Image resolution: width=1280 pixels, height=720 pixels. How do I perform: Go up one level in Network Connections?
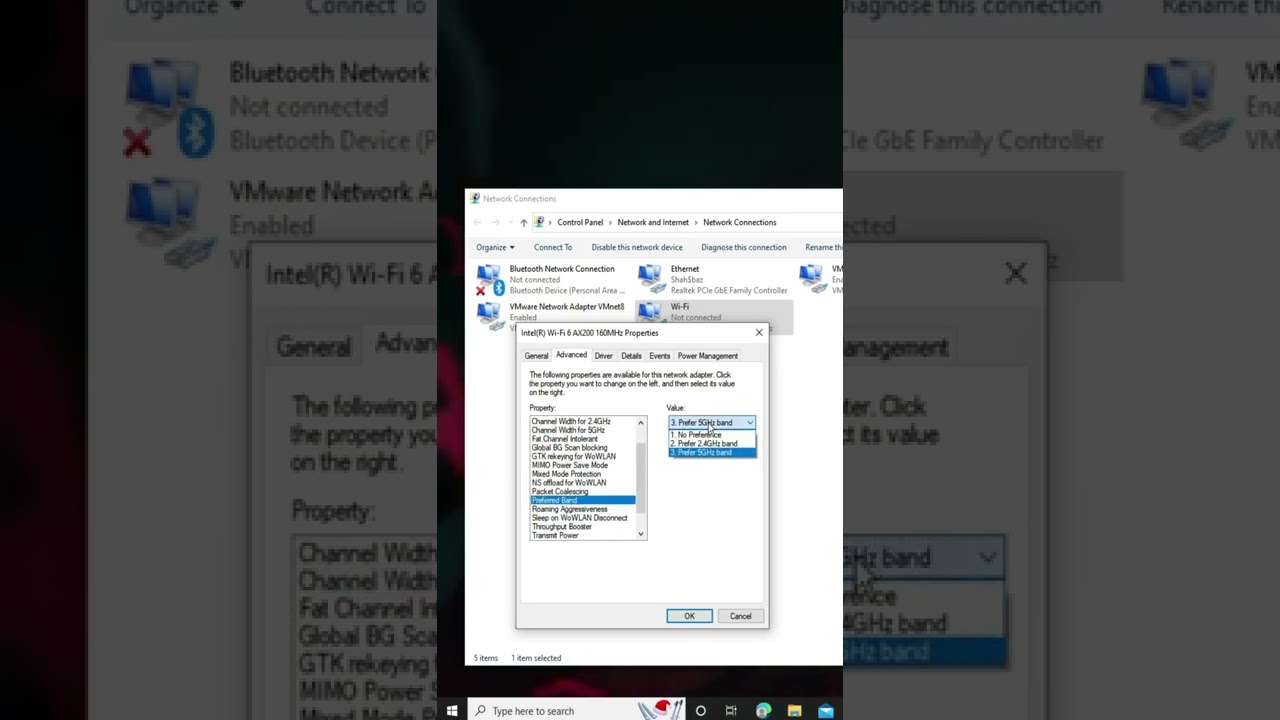[523, 222]
